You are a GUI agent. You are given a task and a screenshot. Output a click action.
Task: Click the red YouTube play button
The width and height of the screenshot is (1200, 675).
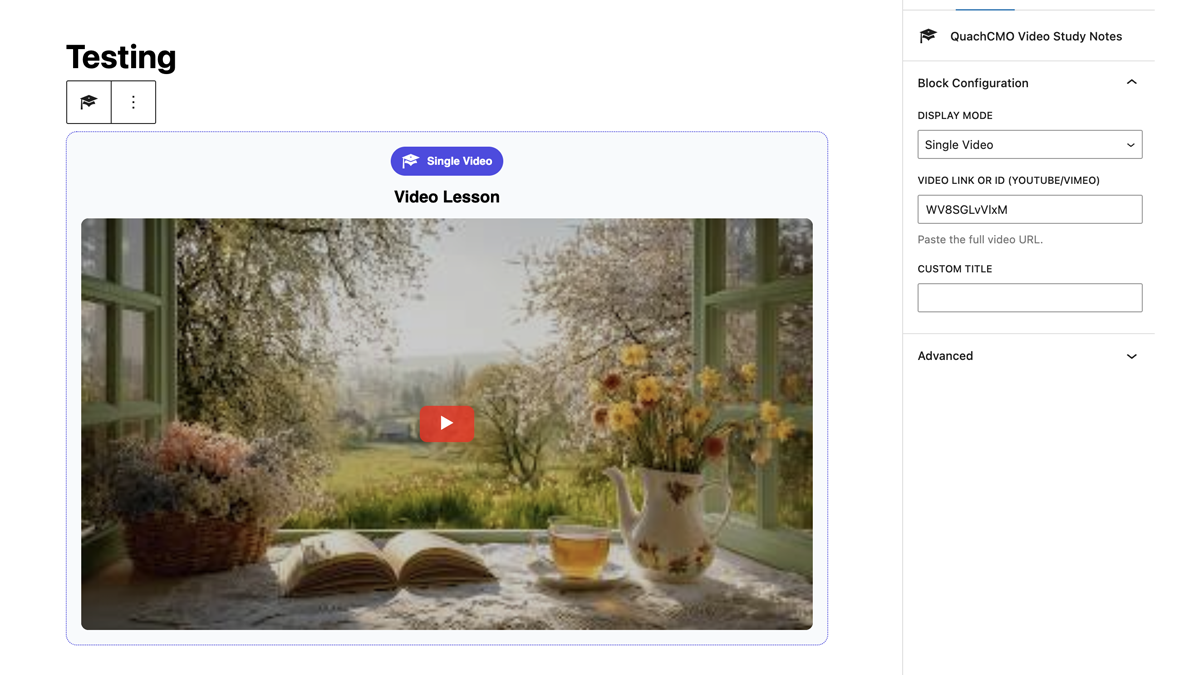tap(446, 423)
